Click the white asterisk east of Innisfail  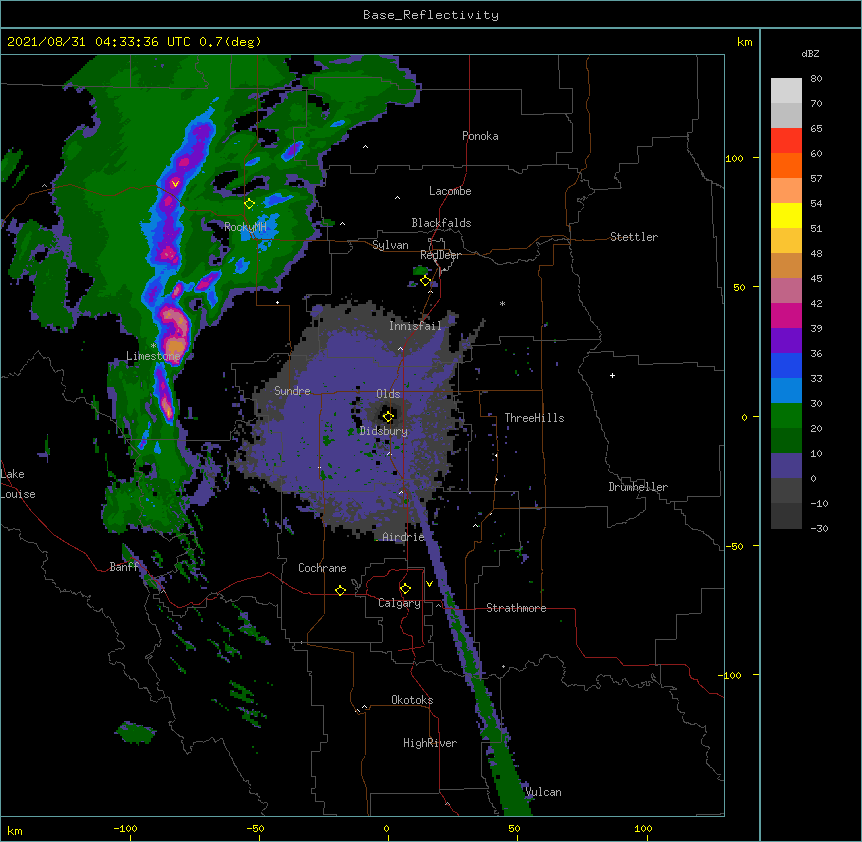(502, 303)
